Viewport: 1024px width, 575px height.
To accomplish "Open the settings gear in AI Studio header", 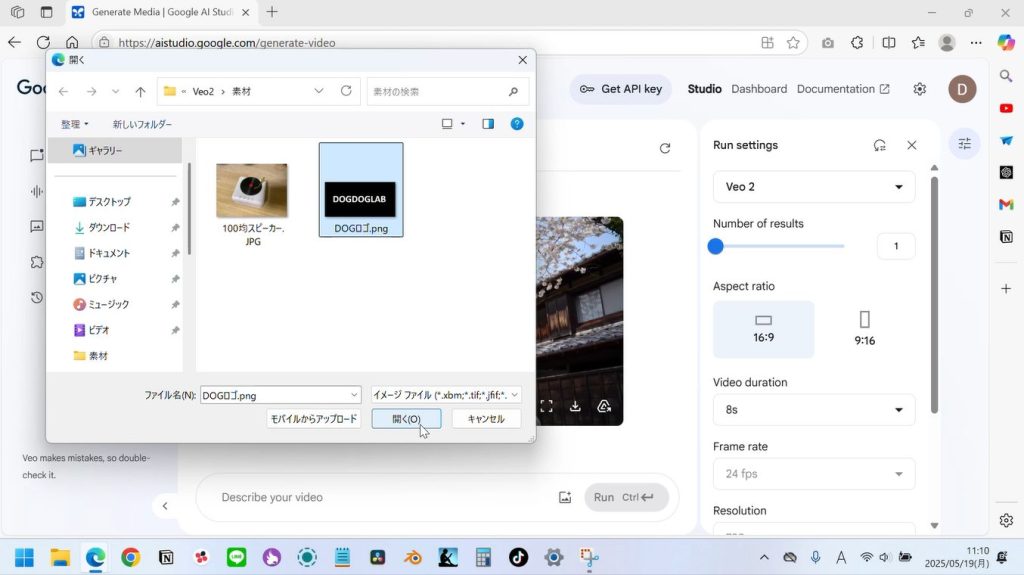I will coord(919,89).
